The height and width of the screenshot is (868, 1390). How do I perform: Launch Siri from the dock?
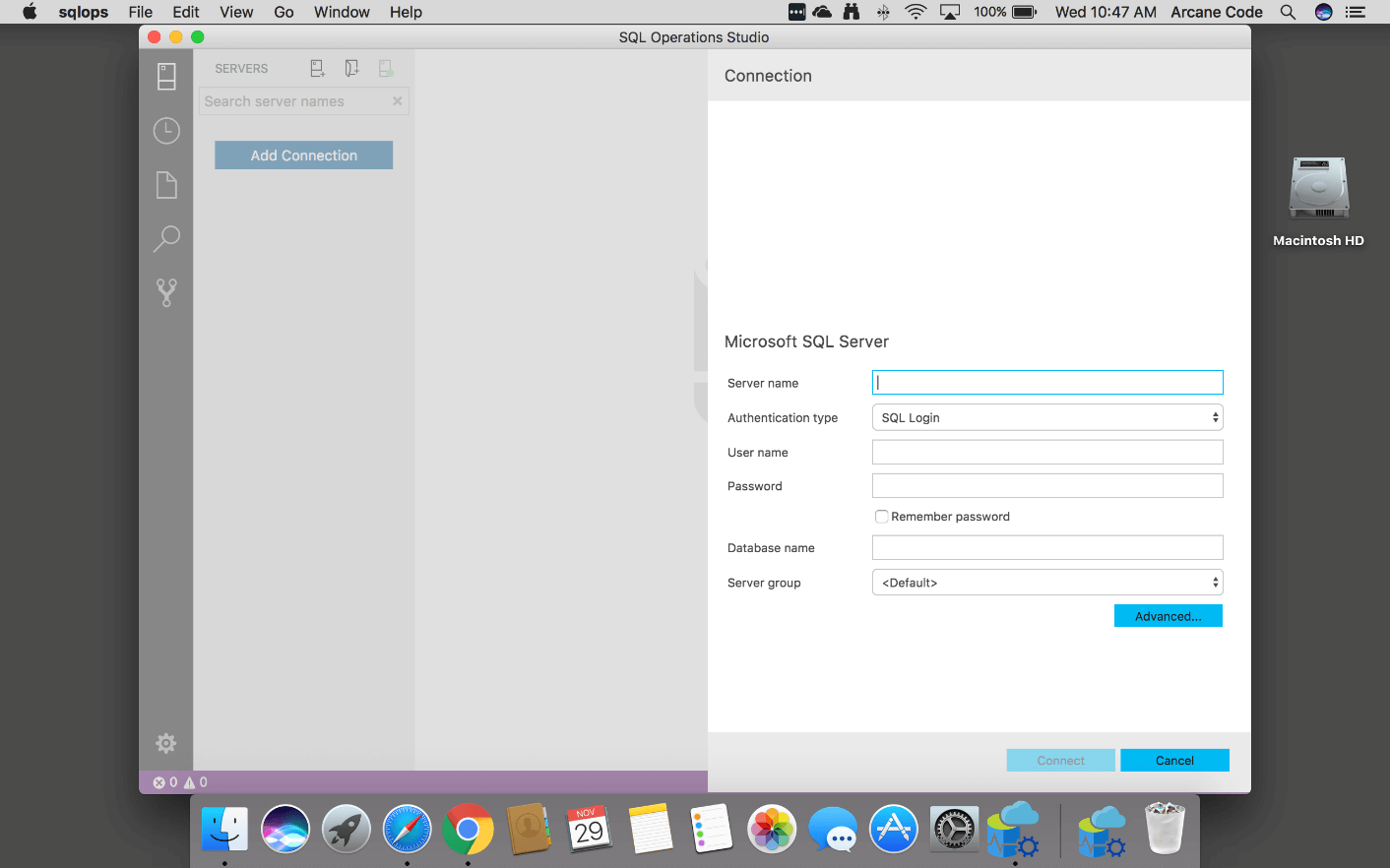285,830
